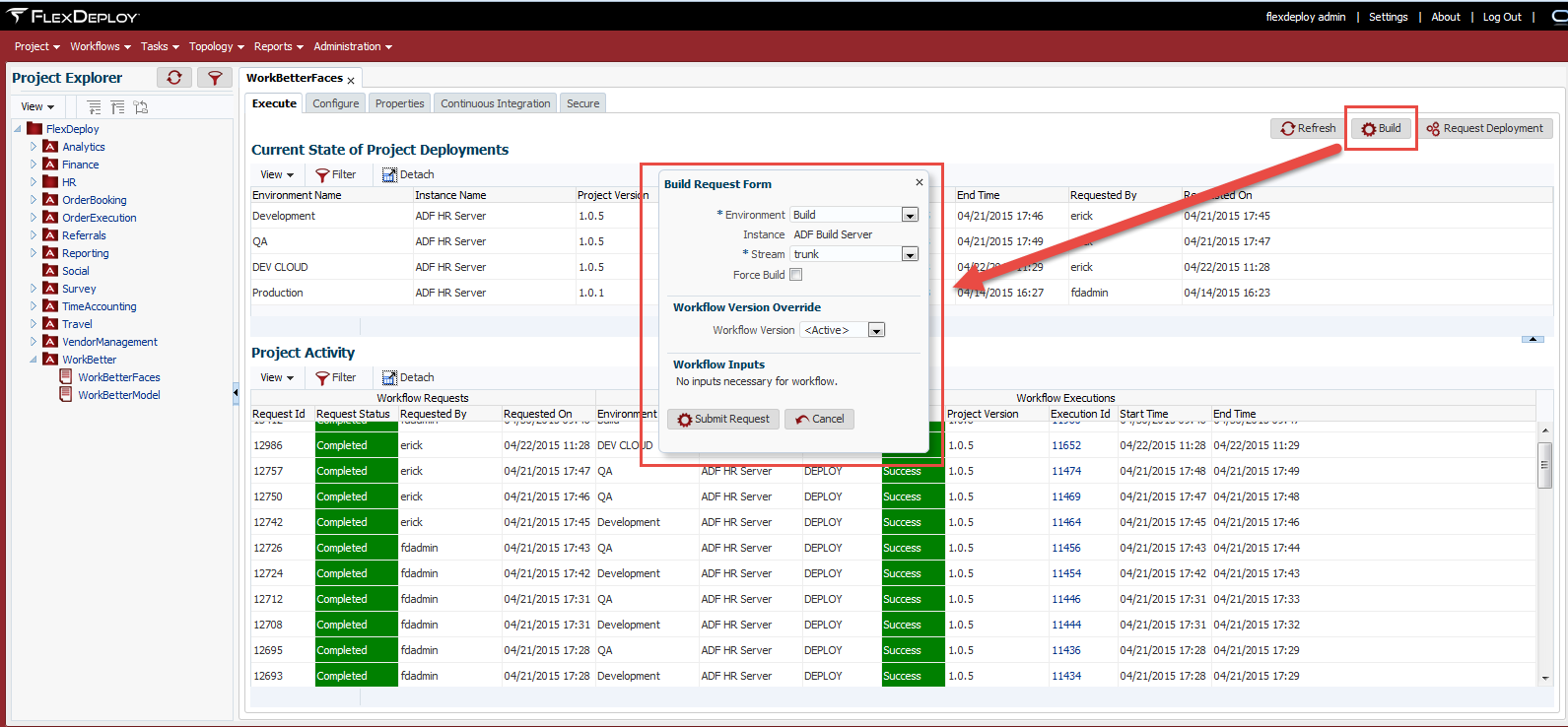Open the Topology menu
Screen dimensions: 1568x727
point(217,46)
